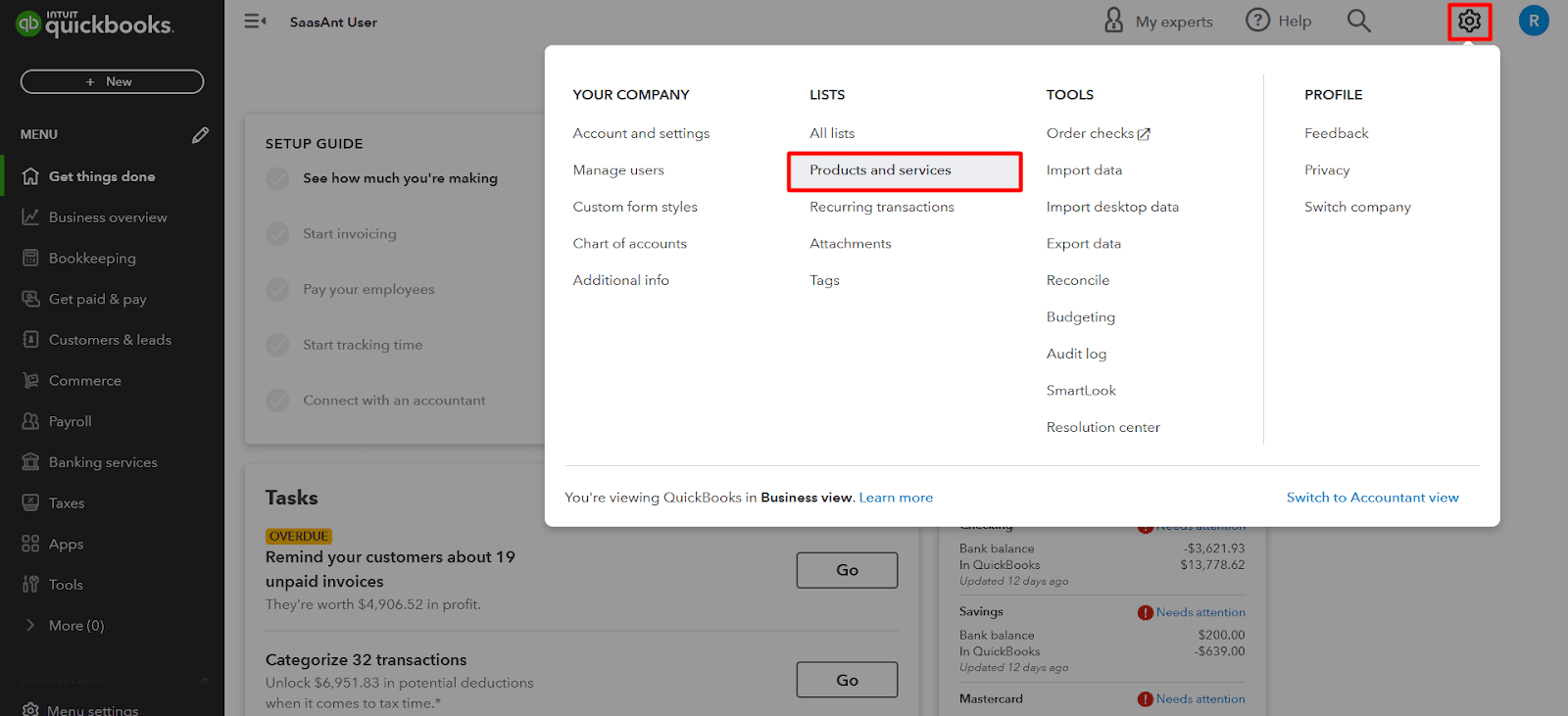This screenshot has height=716, width=1568.
Task: Click the Learn more link
Action: [896, 498]
